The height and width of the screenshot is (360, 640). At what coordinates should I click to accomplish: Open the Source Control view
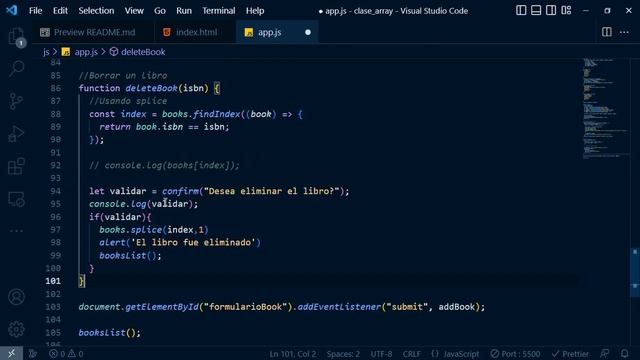[x=16, y=101]
